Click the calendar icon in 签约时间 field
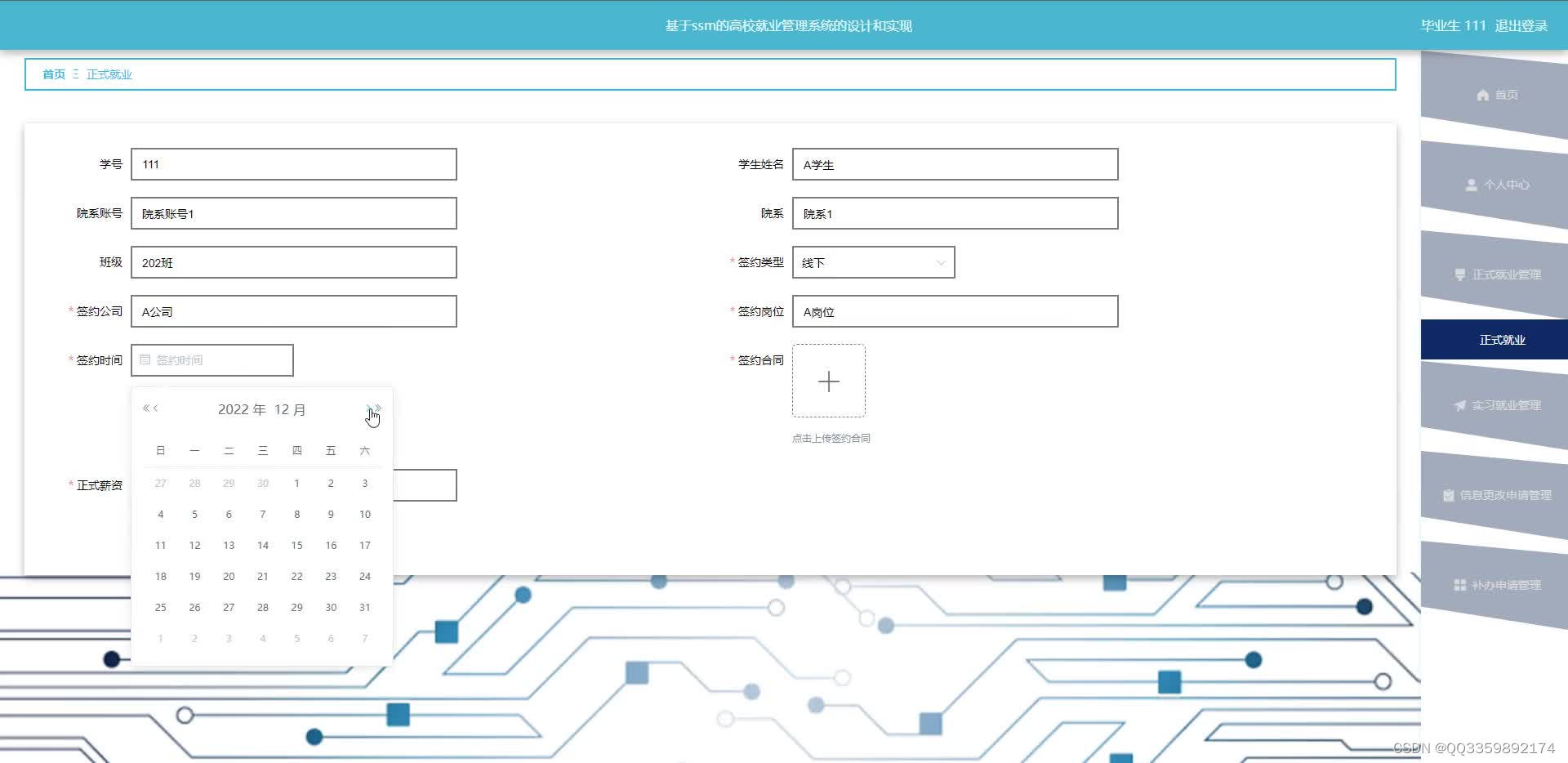 pyautogui.click(x=145, y=359)
